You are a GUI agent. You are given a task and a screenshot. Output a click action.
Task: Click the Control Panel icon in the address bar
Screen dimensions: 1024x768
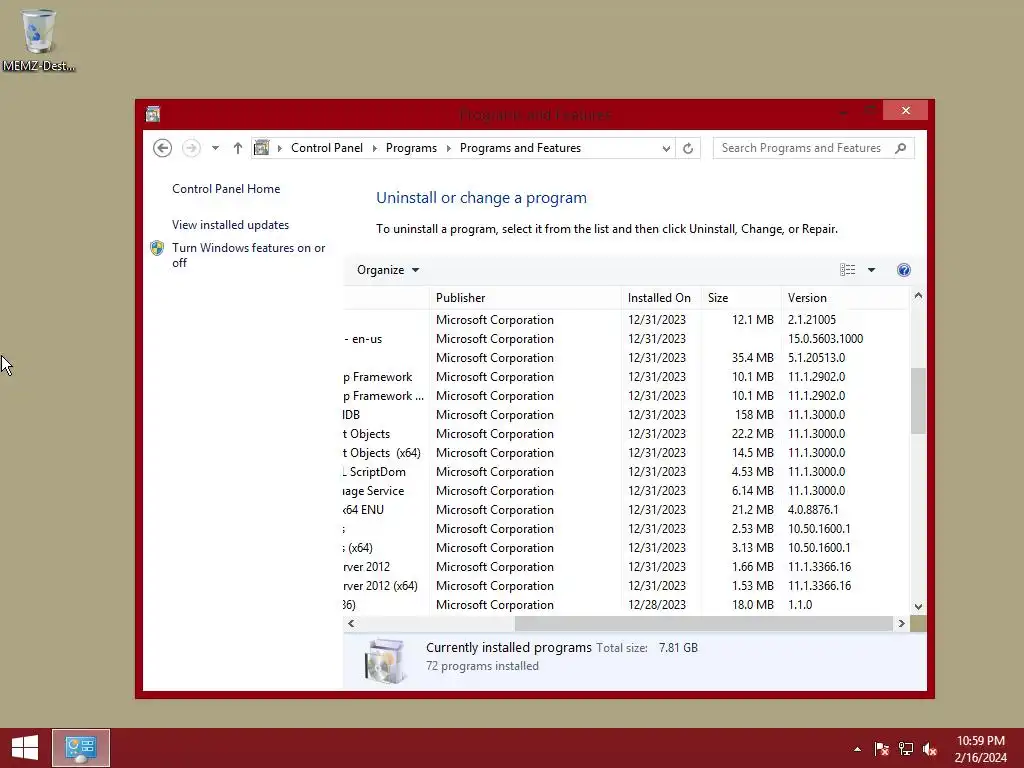pos(262,148)
